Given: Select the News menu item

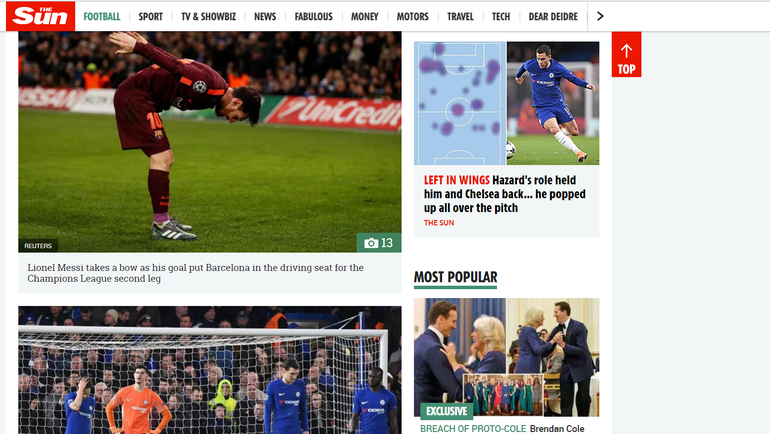Looking at the screenshot, I should tap(265, 17).
